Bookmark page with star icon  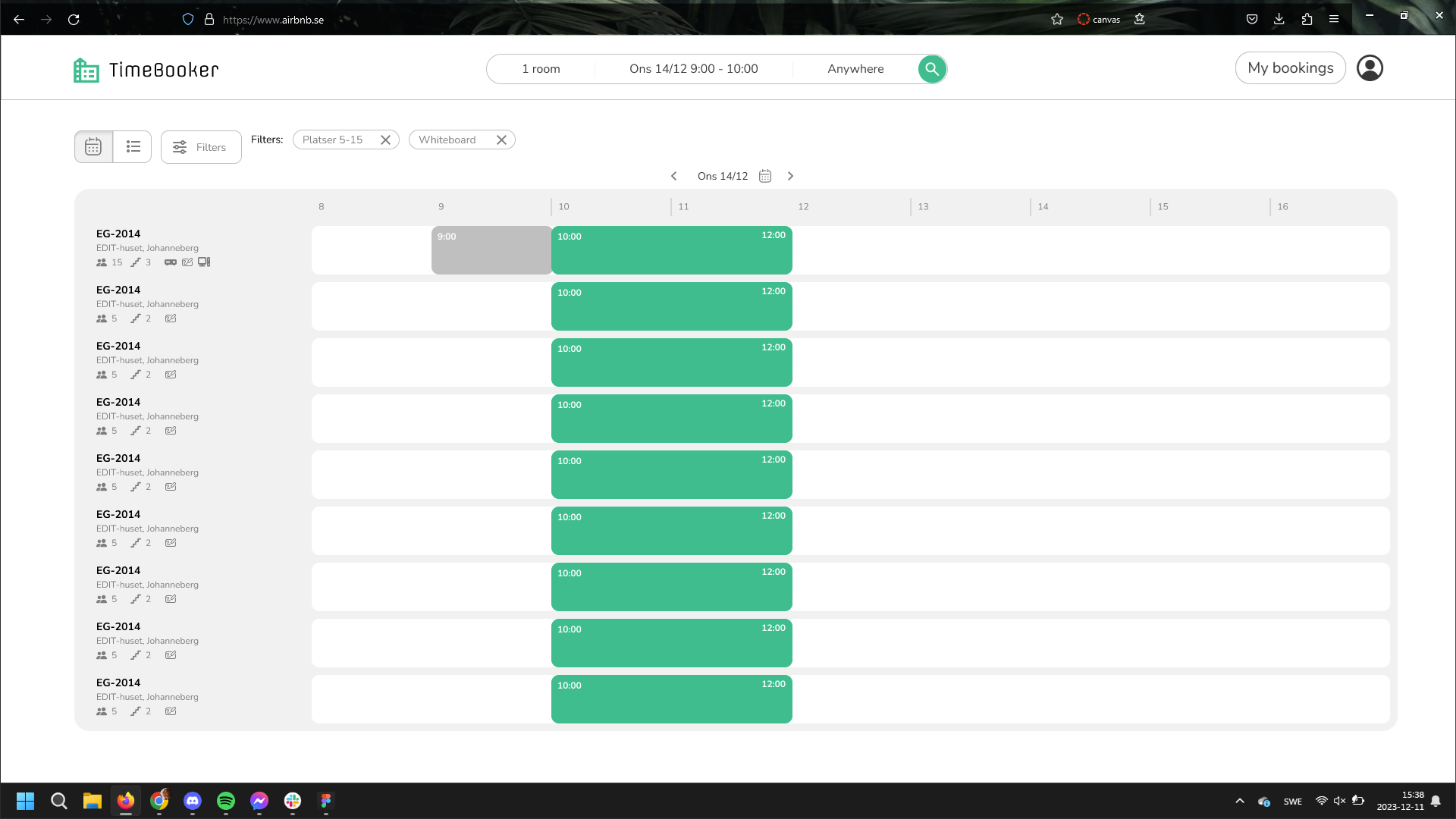1057,19
